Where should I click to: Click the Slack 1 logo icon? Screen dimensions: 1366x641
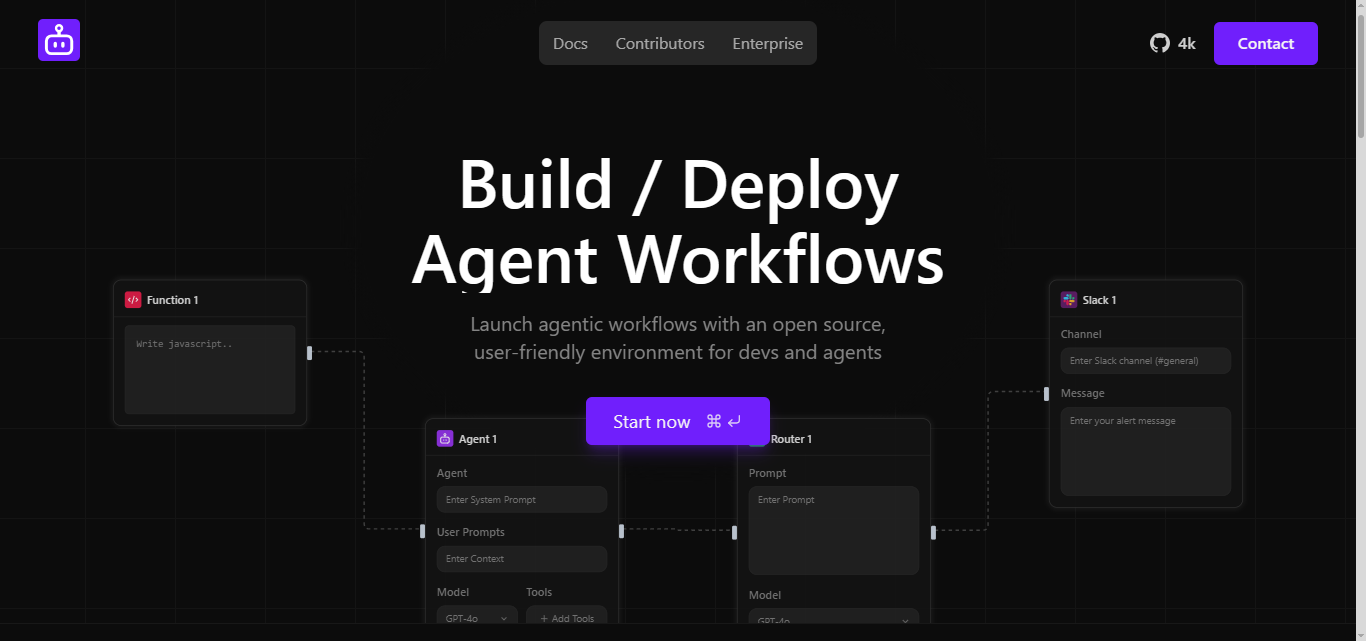[x=1069, y=300]
